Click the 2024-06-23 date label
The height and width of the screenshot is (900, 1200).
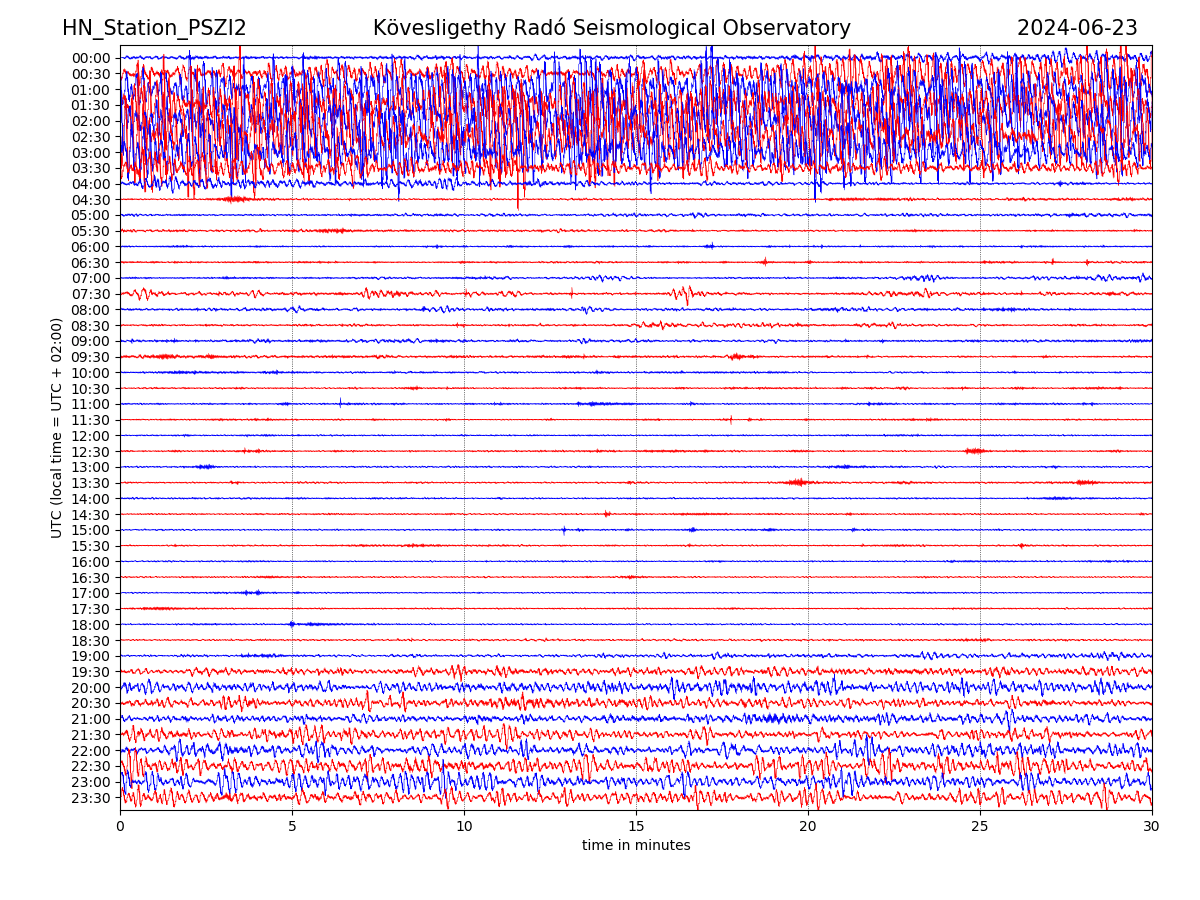pyautogui.click(x=1077, y=28)
